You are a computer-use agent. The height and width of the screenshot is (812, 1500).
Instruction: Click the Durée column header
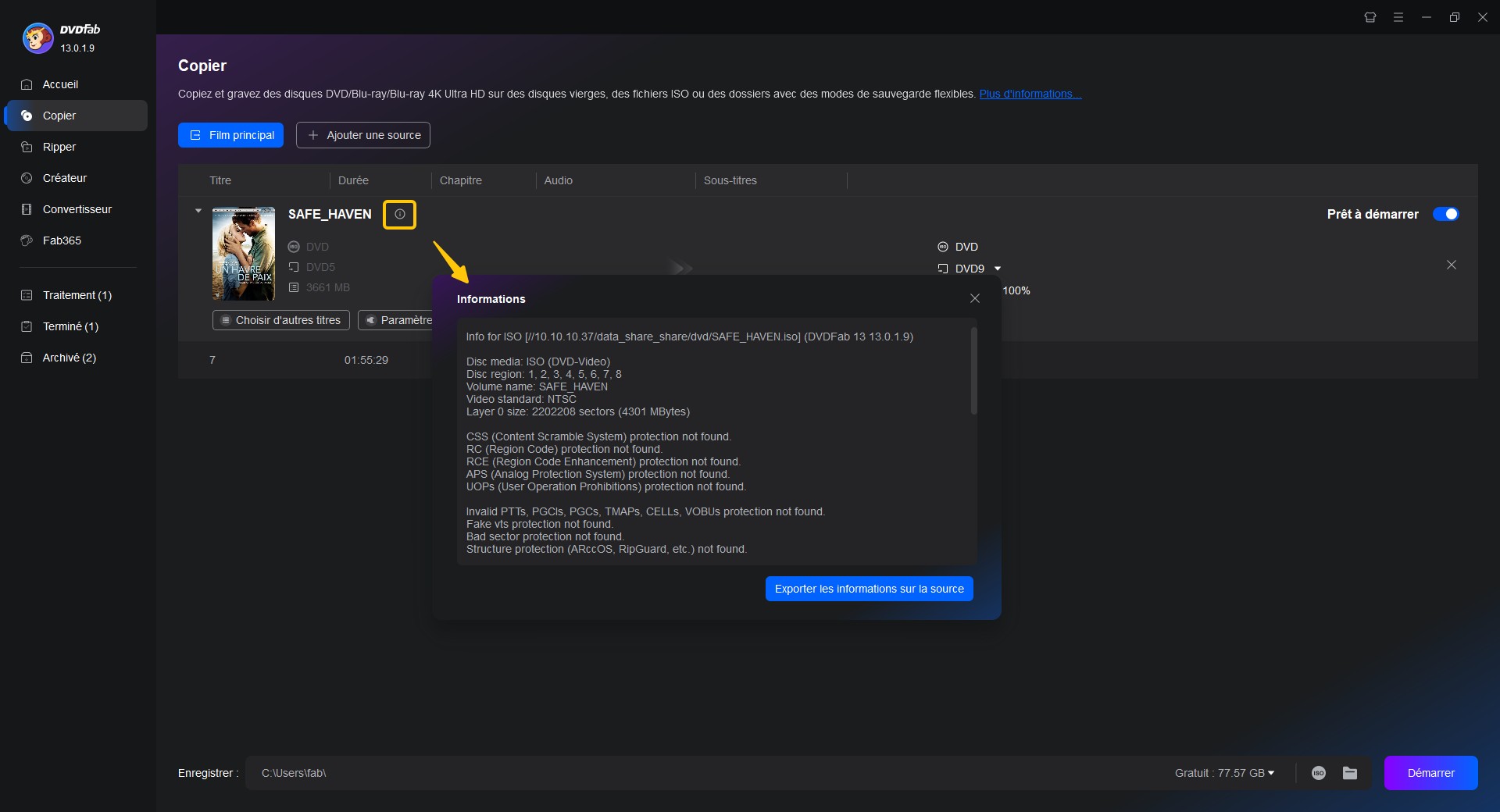(x=353, y=180)
